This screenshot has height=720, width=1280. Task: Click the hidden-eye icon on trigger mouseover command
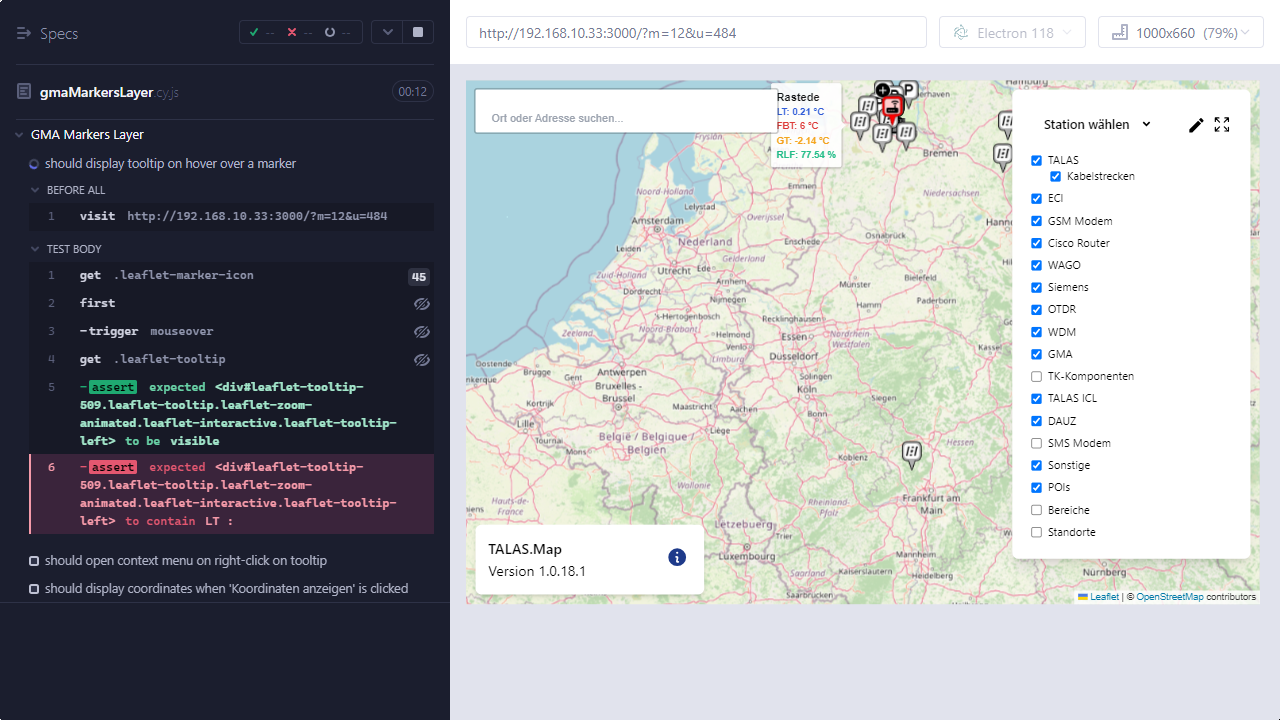(x=422, y=331)
